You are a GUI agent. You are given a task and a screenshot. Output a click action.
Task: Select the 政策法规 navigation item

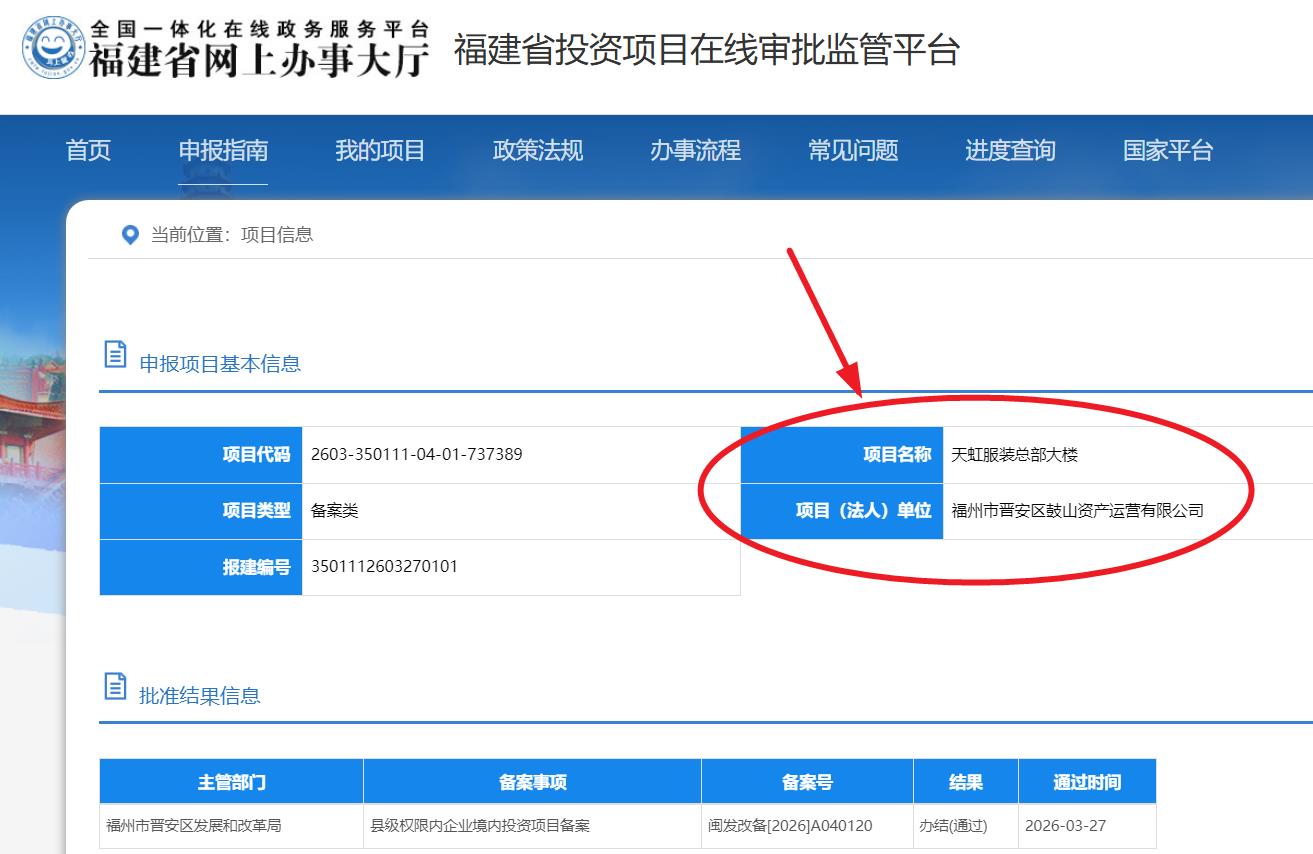pos(538,151)
